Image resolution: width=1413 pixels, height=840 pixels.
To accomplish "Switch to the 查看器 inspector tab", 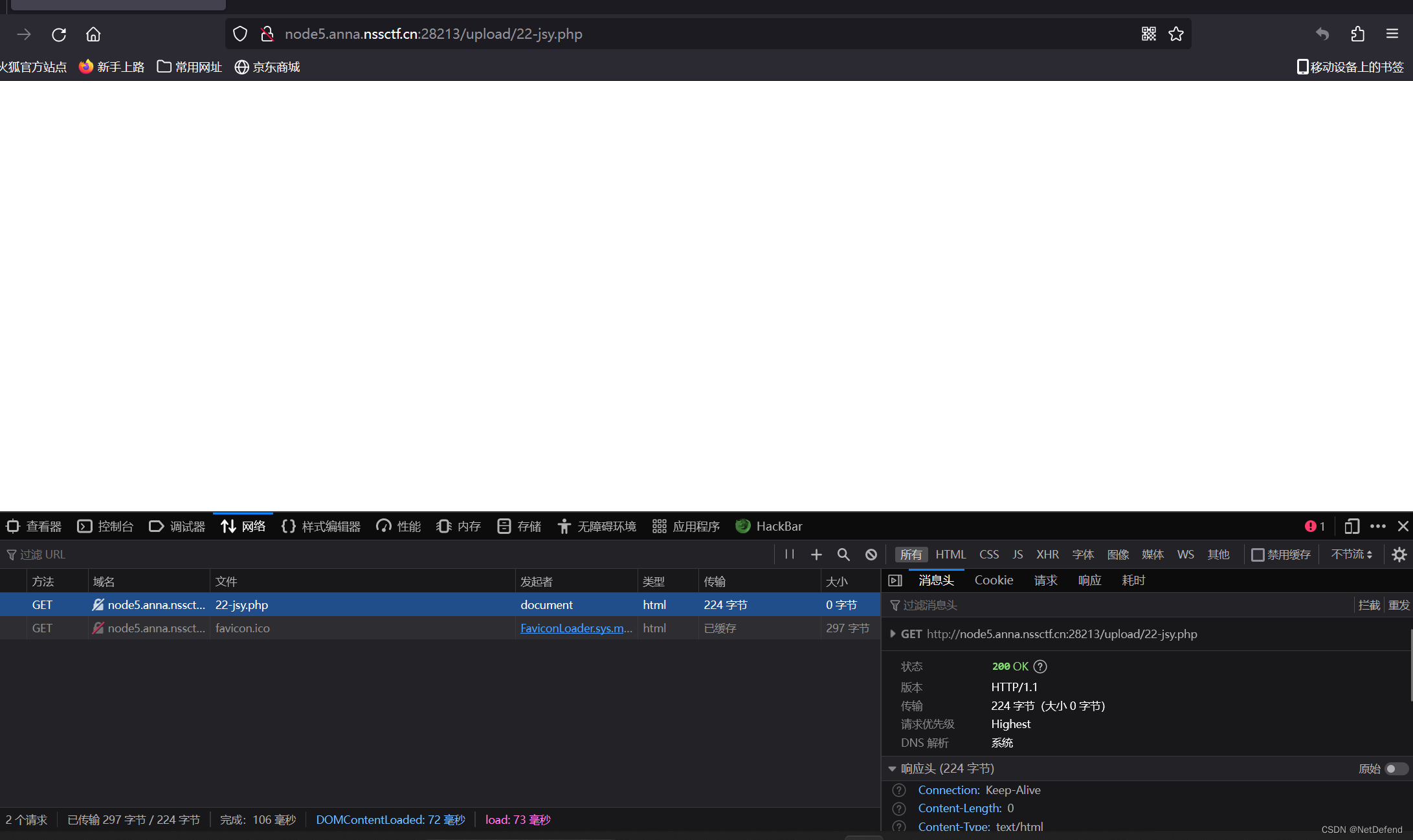I will click(x=34, y=526).
